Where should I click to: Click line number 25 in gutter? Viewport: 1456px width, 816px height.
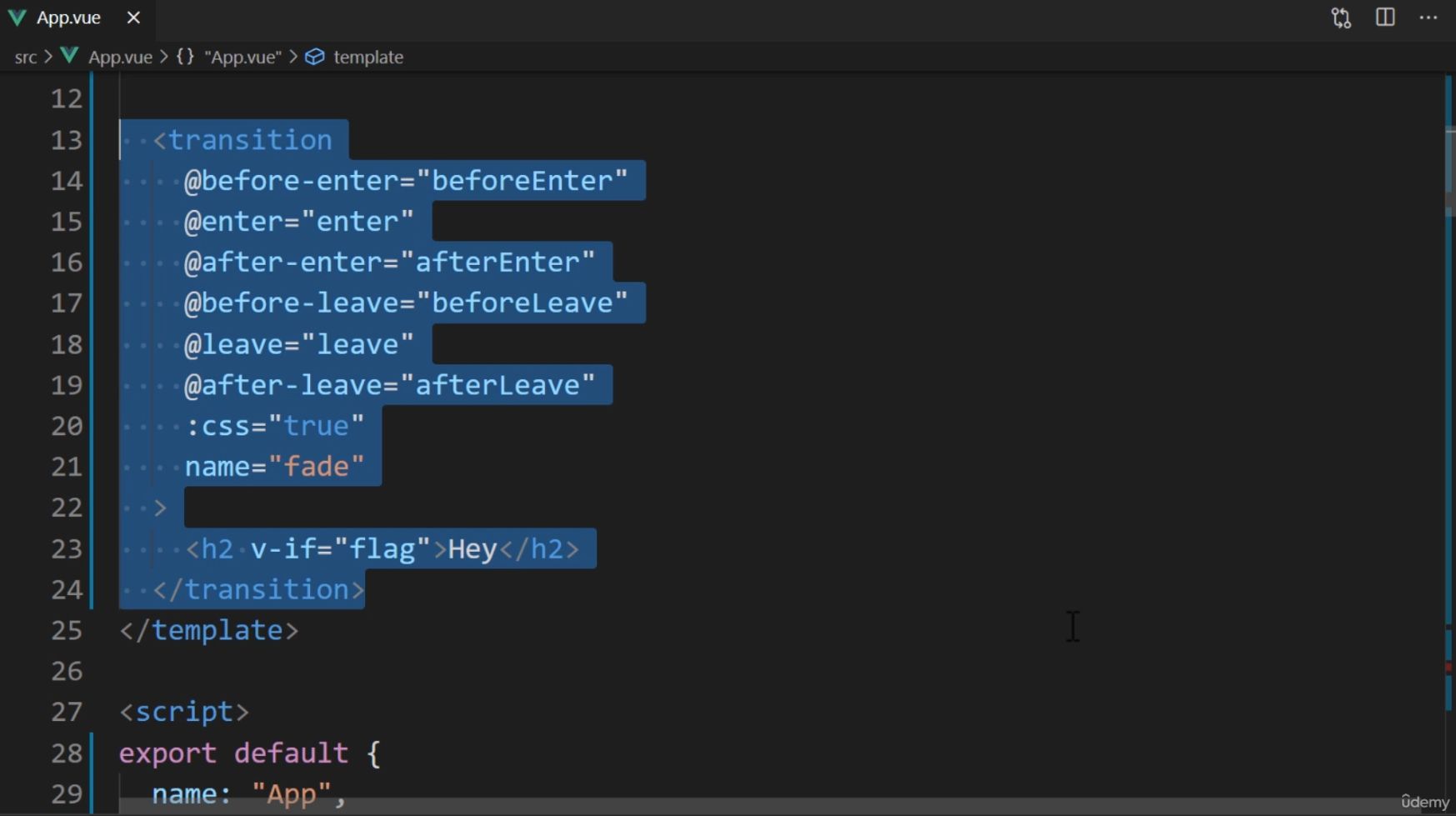point(67,630)
